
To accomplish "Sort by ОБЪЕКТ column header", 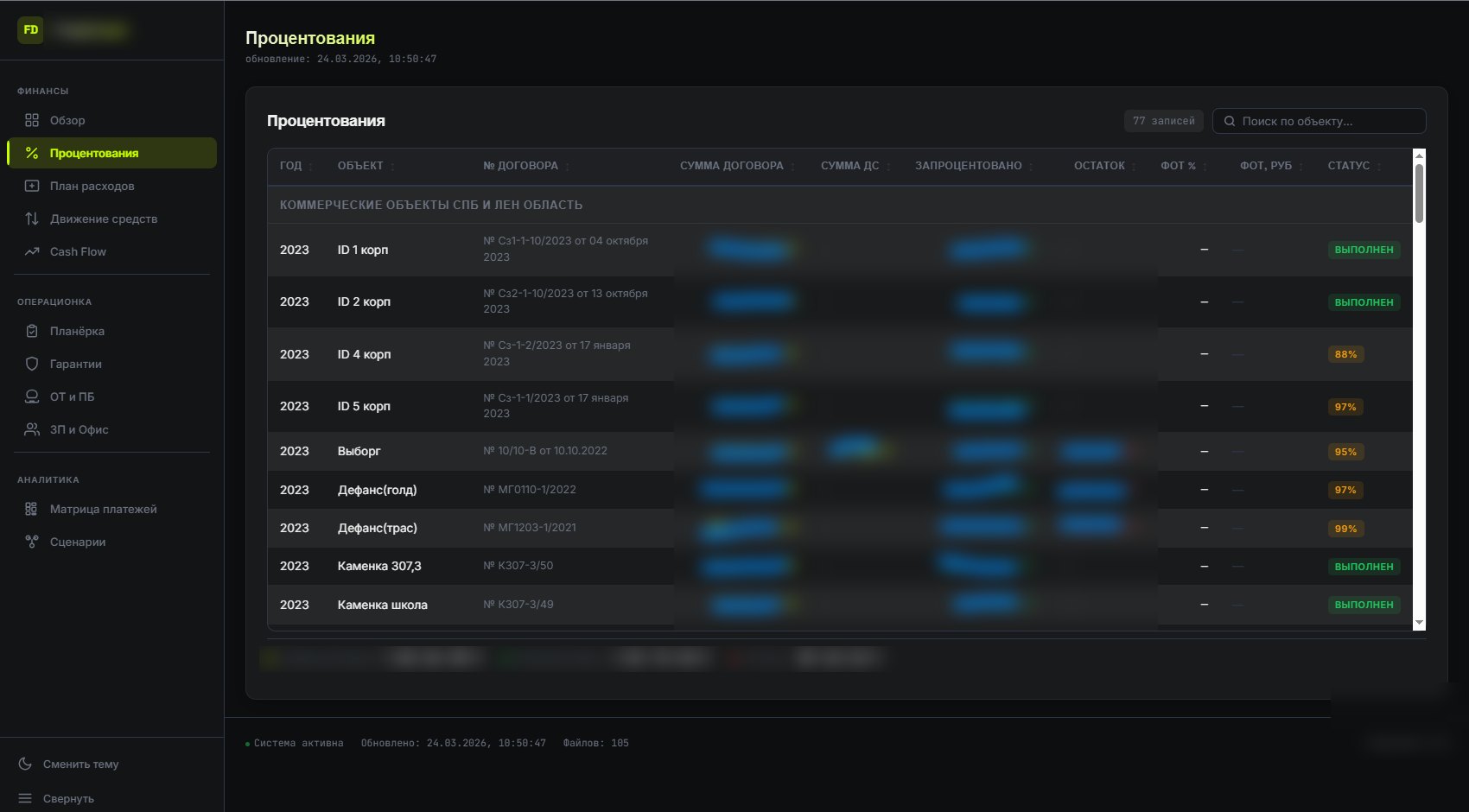I will click(x=366, y=166).
